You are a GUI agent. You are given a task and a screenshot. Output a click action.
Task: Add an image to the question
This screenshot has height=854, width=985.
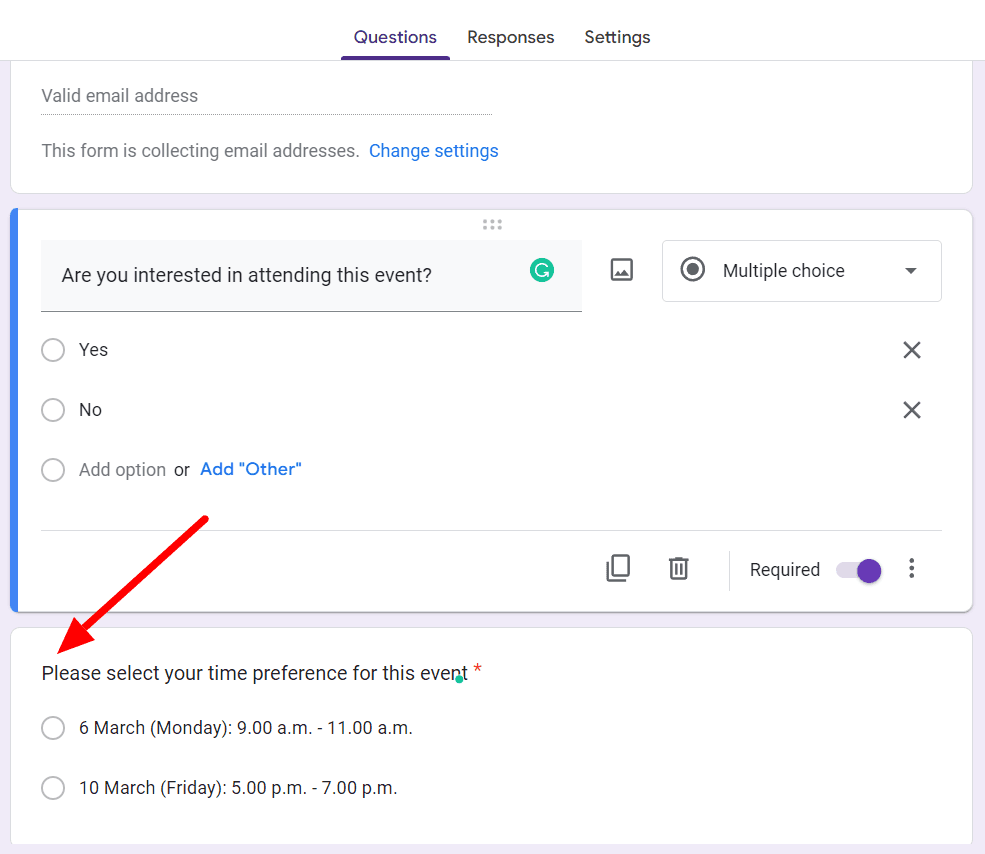621,270
